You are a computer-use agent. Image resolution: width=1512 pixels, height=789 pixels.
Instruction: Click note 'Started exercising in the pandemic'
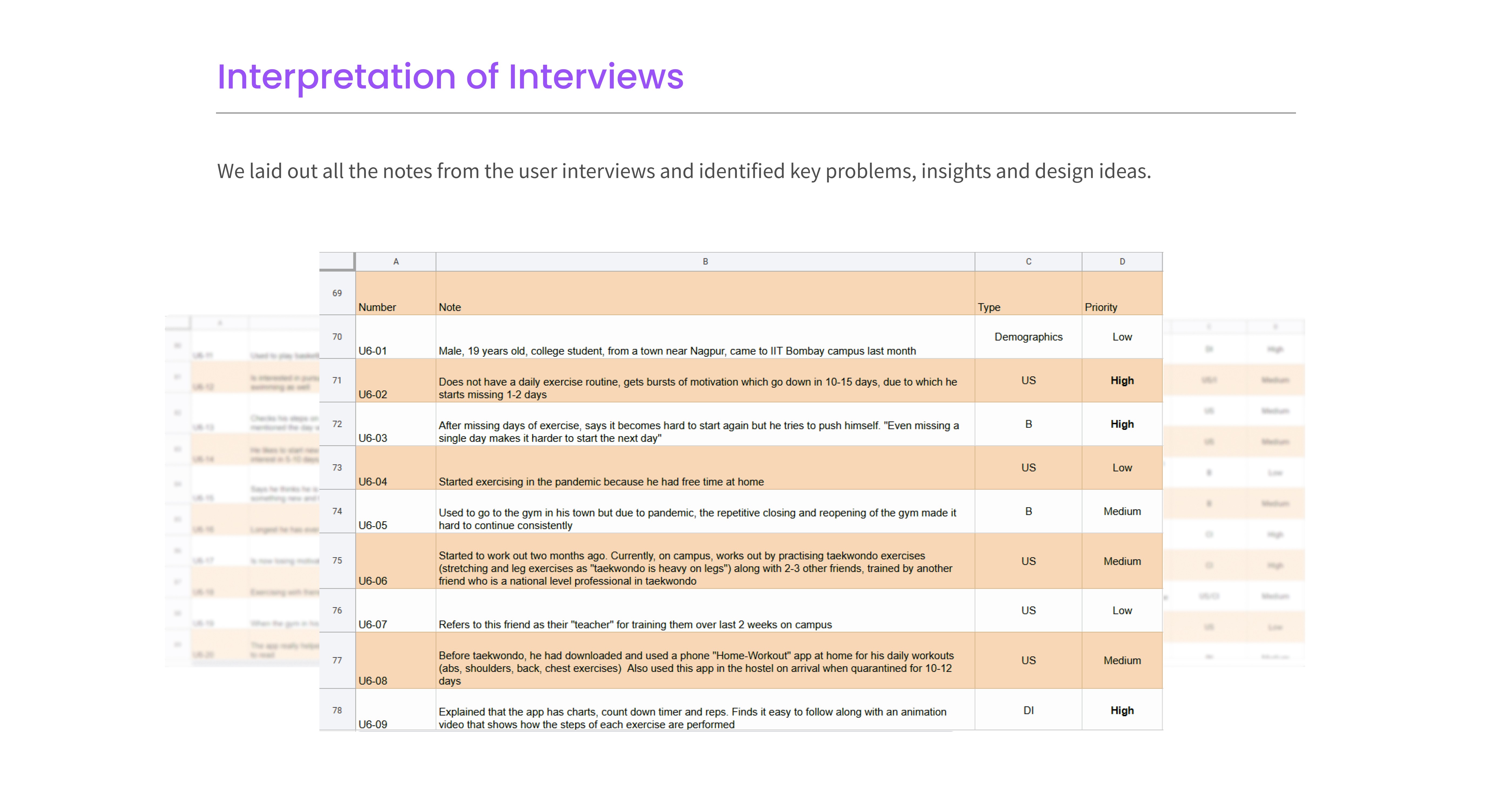[705, 468]
